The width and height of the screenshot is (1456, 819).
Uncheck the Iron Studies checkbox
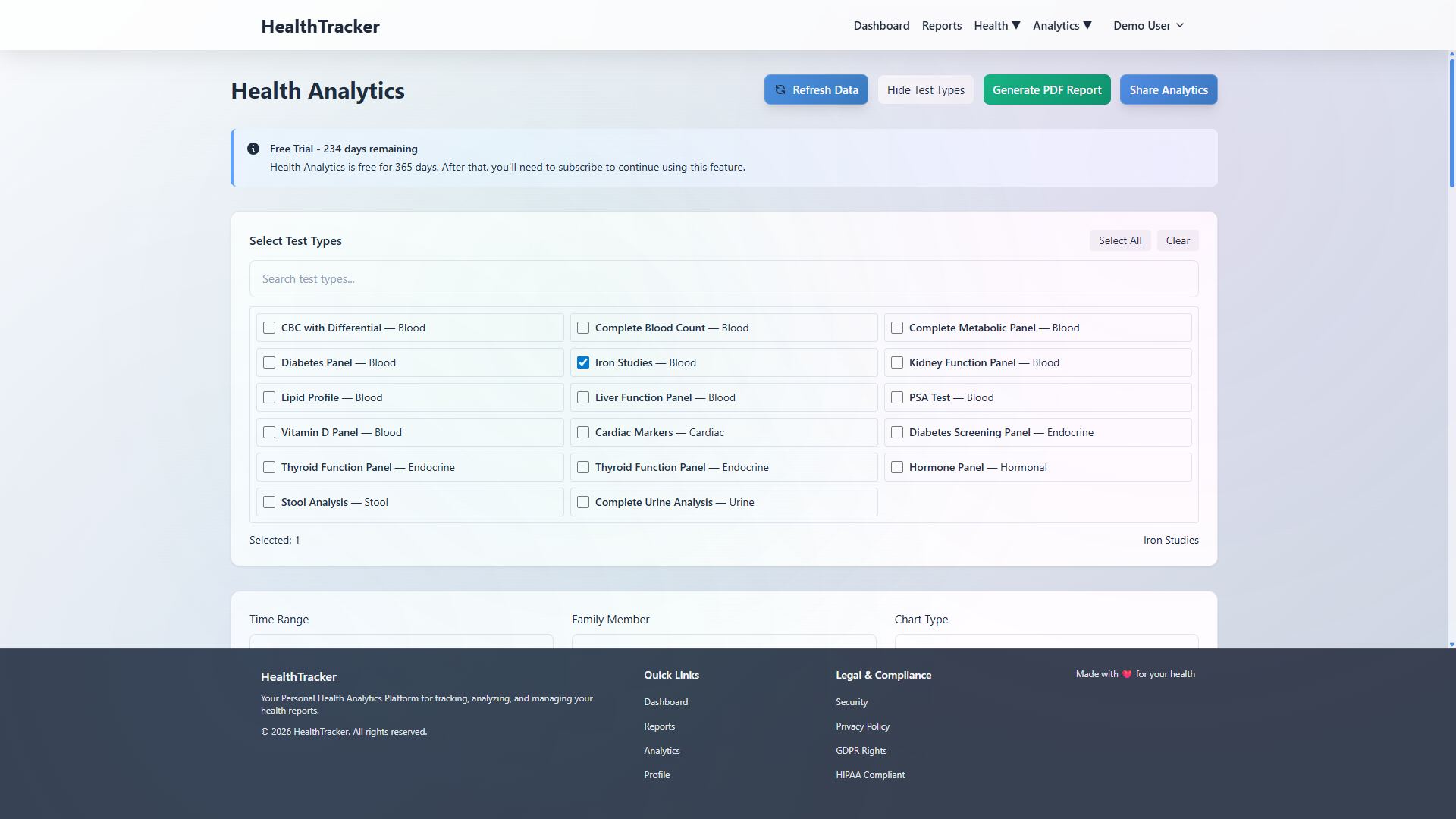click(583, 362)
